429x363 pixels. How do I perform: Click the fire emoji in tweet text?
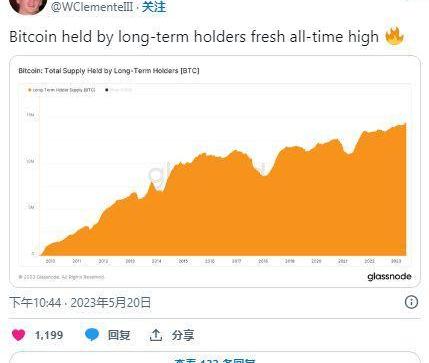[394, 36]
